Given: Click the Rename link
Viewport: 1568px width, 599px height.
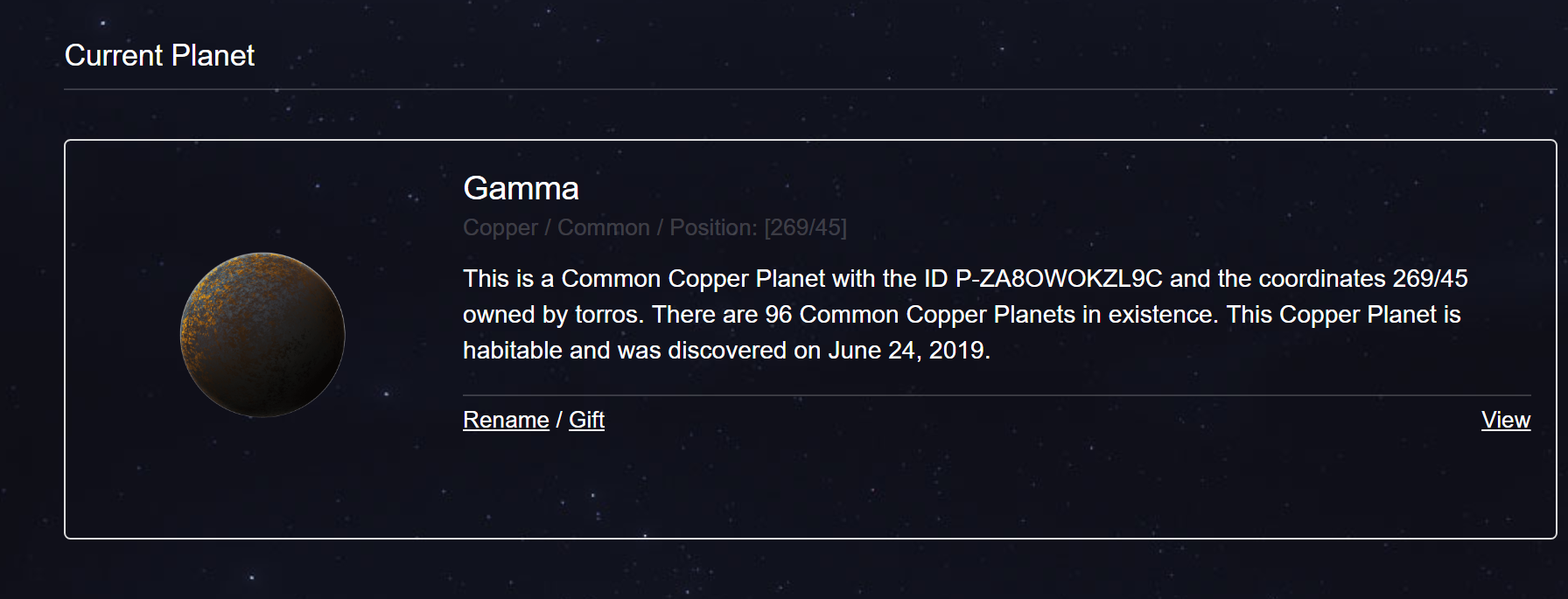Looking at the screenshot, I should [x=506, y=421].
